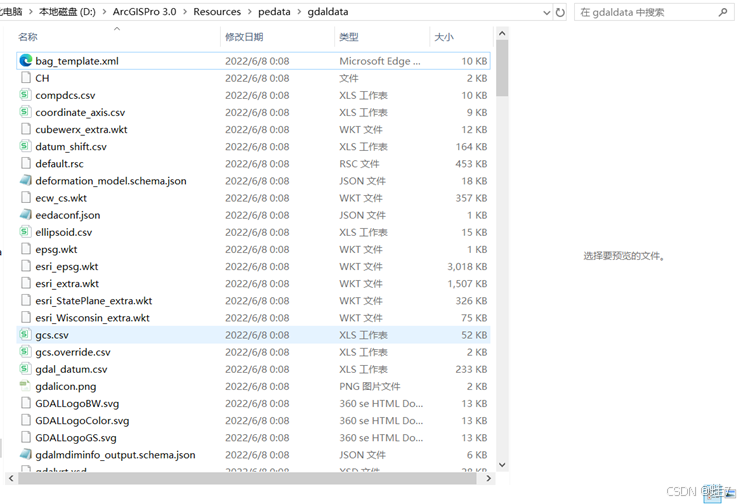Select the file name GDALLogoColor.svg
The height and width of the screenshot is (504, 743).
[x=82, y=421]
